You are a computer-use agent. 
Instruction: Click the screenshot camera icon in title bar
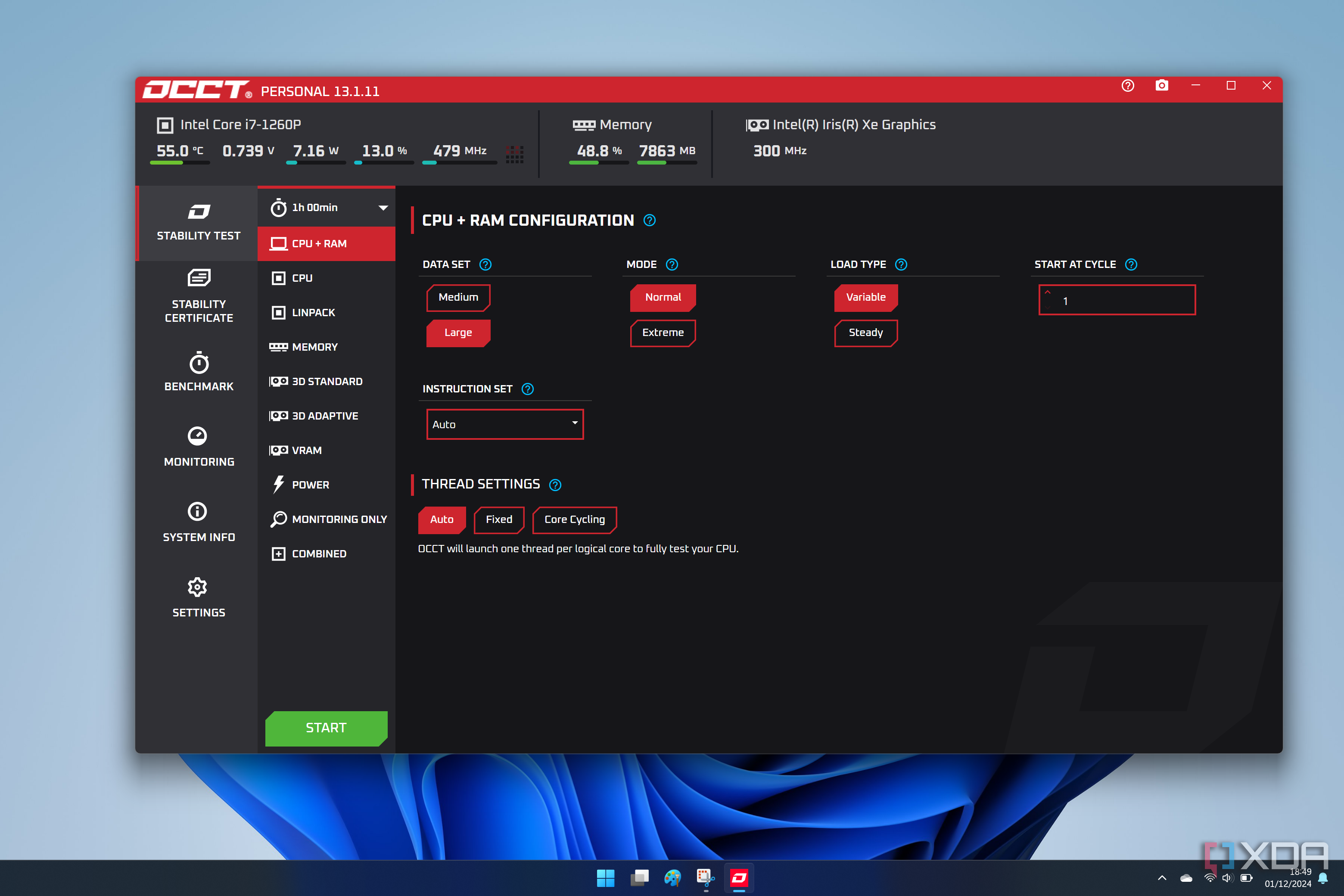(x=1161, y=86)
